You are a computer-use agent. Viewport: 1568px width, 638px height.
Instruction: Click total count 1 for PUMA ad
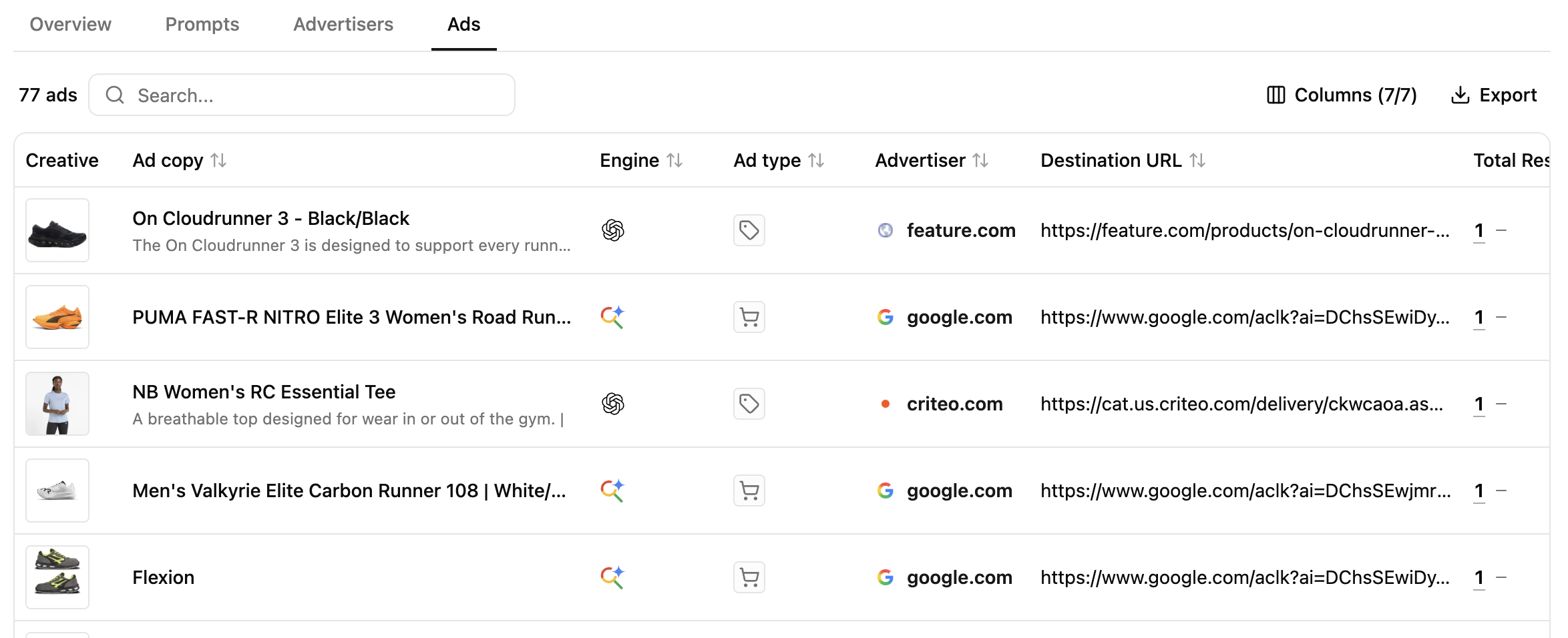pyautogui.click(x=1479, y=317)
